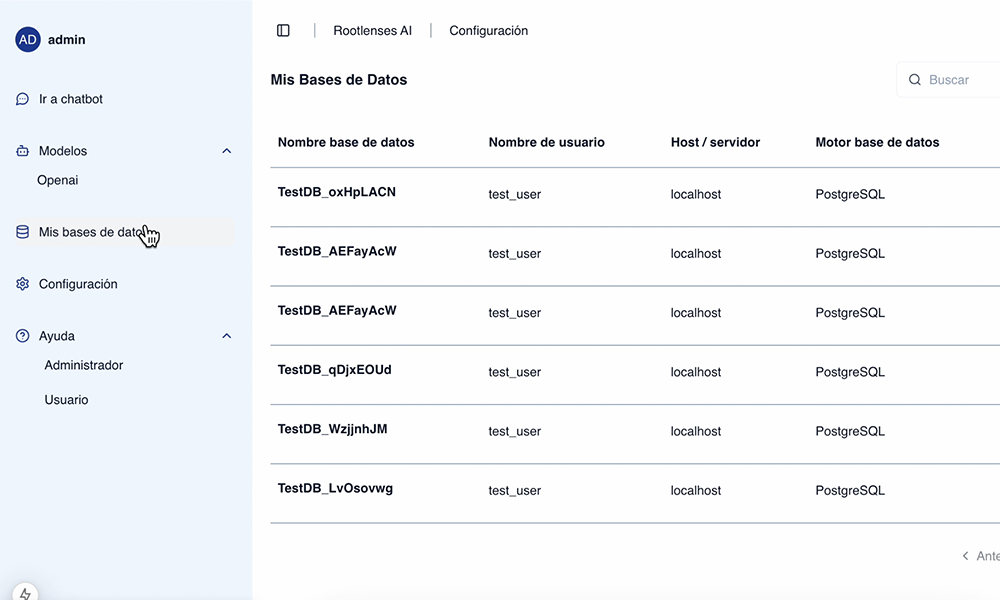Screen dimensions: 1000x600
Task: Select Mis bases de datos menu item
Action: (90, 232)
